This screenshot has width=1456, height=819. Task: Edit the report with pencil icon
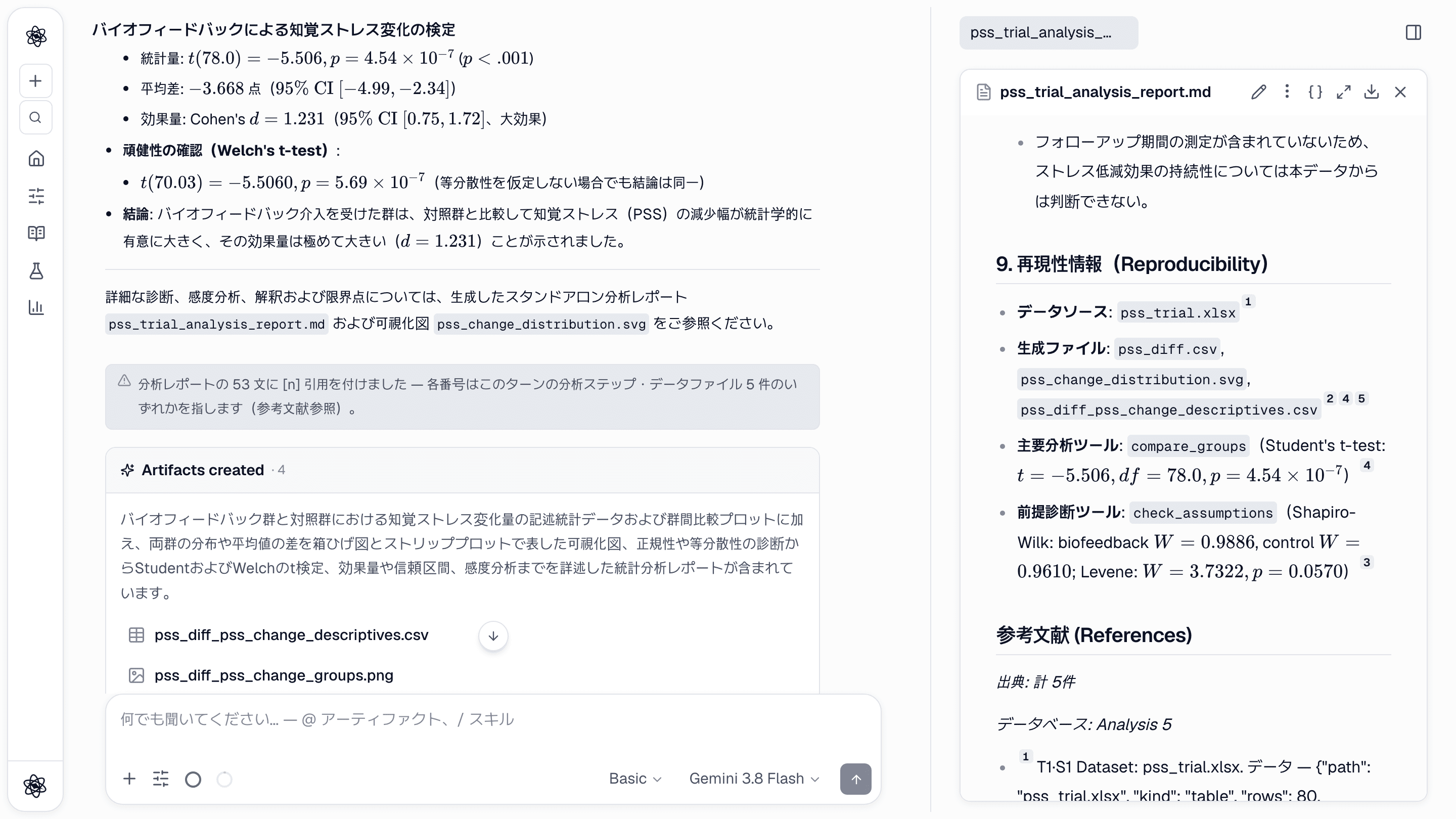click(1258, 92)
